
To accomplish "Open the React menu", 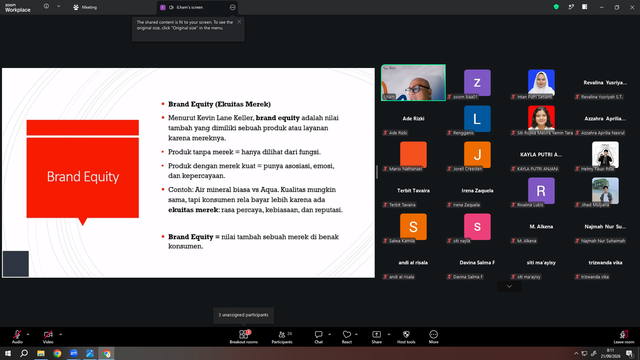I will 347,336.
